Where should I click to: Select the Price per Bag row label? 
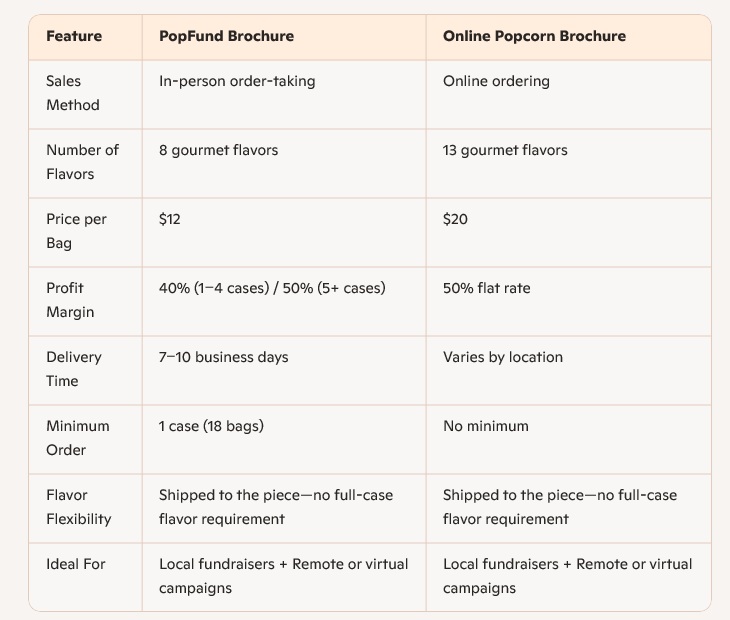[x=76, y=231]
